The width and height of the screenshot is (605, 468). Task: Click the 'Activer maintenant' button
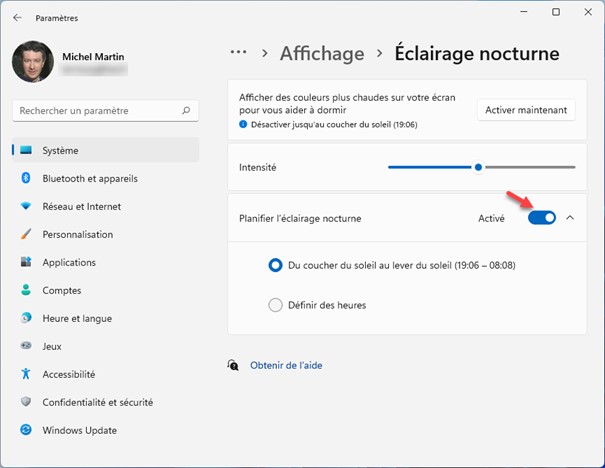tap(525, 110)
